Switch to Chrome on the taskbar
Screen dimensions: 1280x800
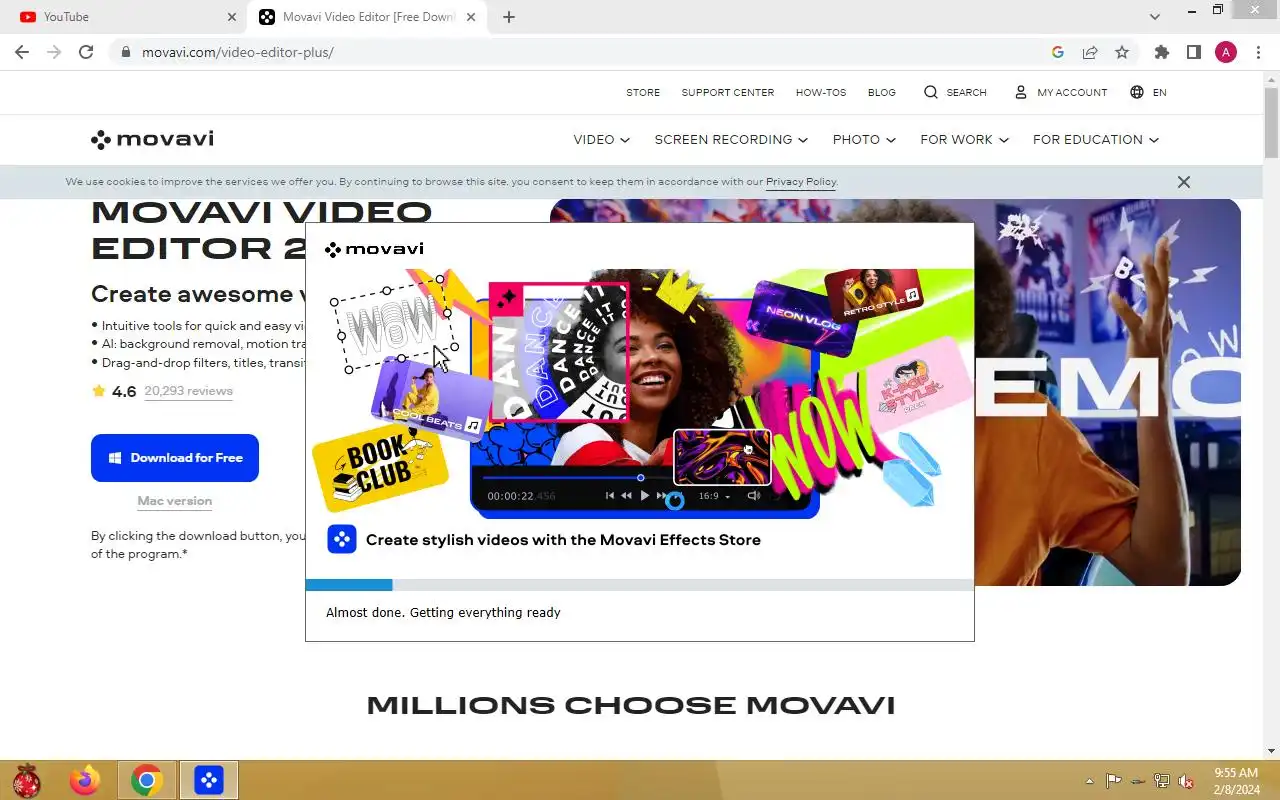click(x=147, y=780)
